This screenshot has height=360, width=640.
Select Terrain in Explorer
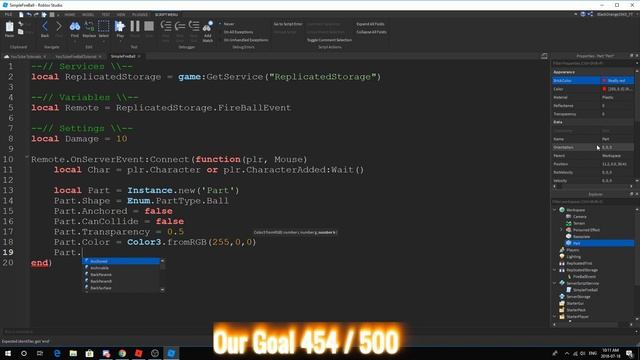(579, 223)
